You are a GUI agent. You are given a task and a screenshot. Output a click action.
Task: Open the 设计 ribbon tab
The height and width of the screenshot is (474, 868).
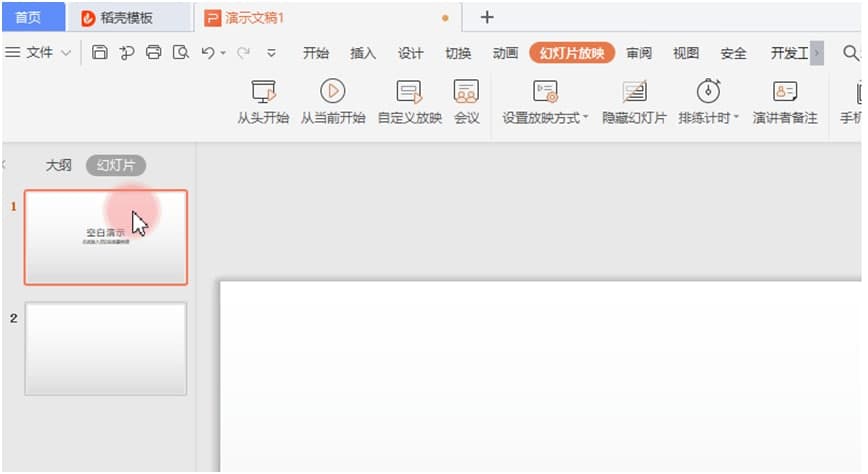click(410, 53)
